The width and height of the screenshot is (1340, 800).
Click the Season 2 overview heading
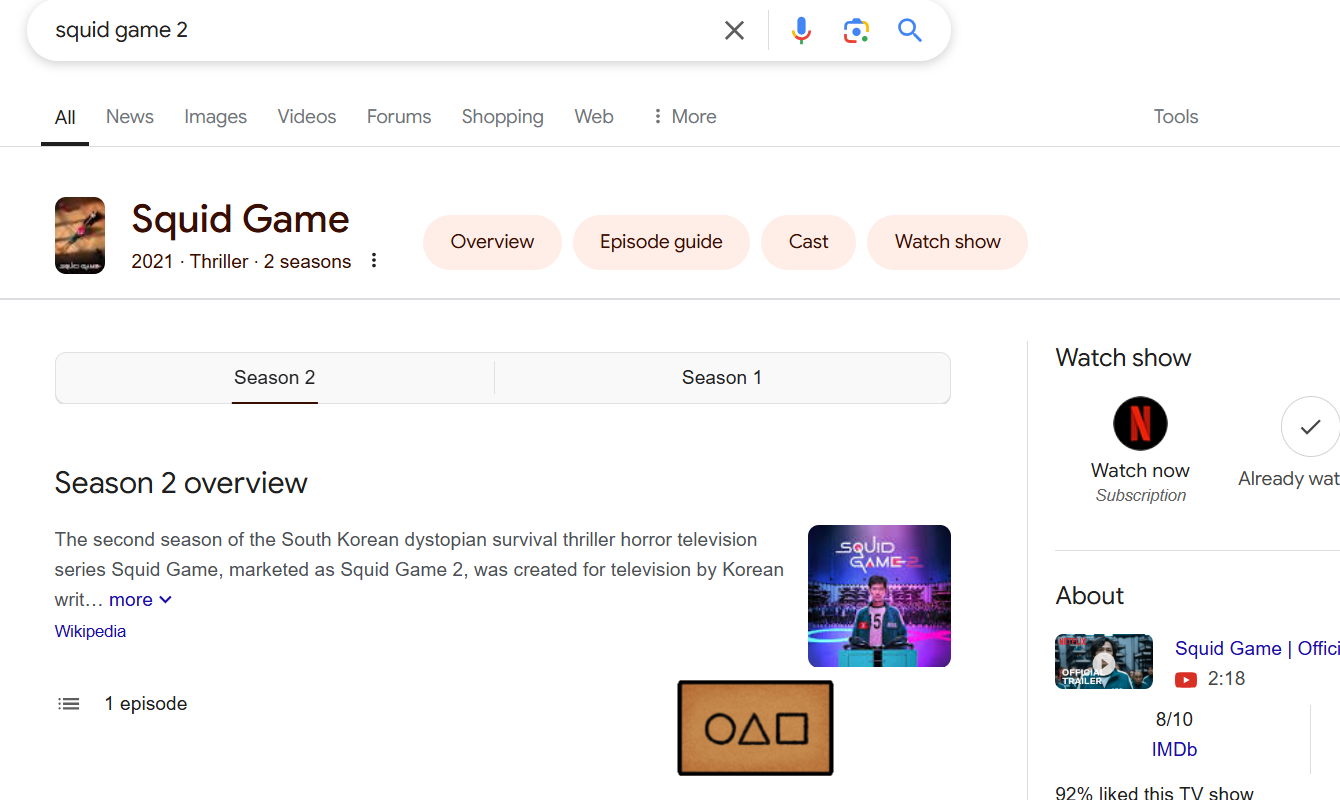(x=181, y=483)
